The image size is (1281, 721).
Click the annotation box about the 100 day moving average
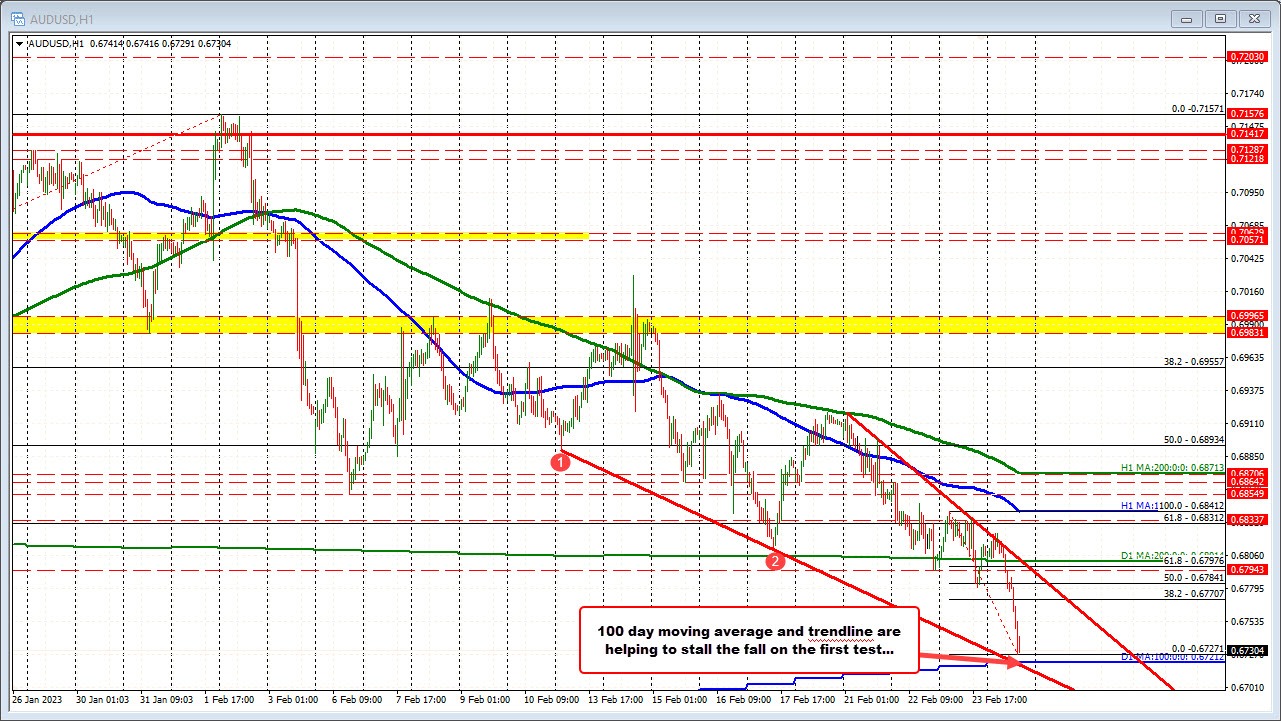tap(748, 640)
